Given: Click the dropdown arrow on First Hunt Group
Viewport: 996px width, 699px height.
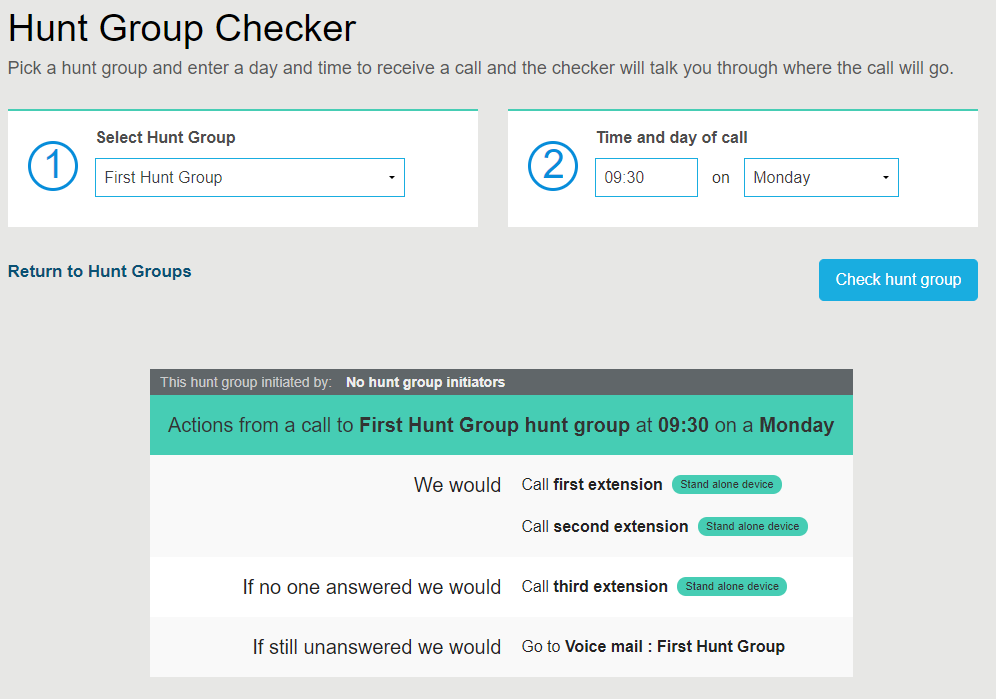Looking at the screenshot, I should click(x=392, y=177).
